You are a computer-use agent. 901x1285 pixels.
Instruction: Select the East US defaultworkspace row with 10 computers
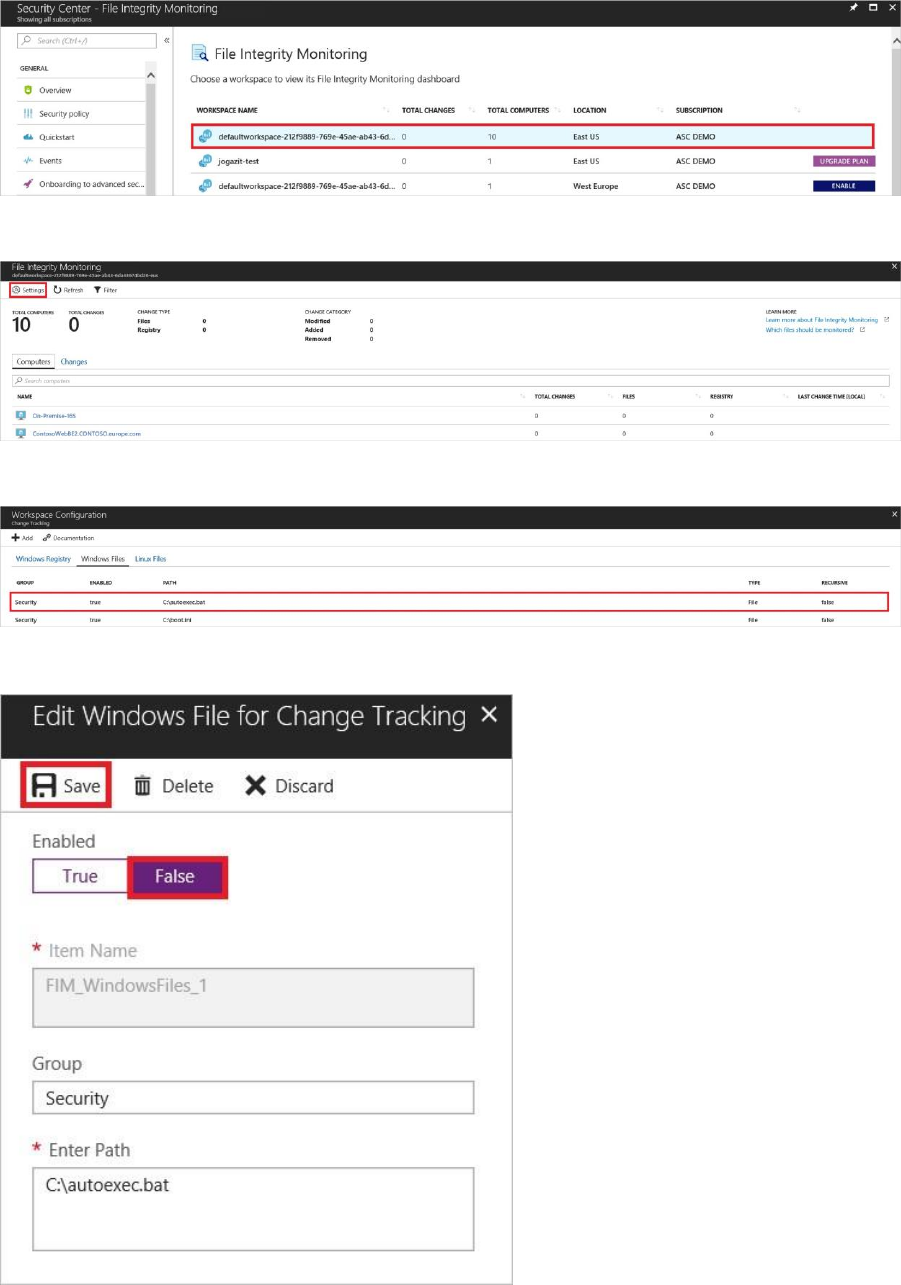coord(532,135)
